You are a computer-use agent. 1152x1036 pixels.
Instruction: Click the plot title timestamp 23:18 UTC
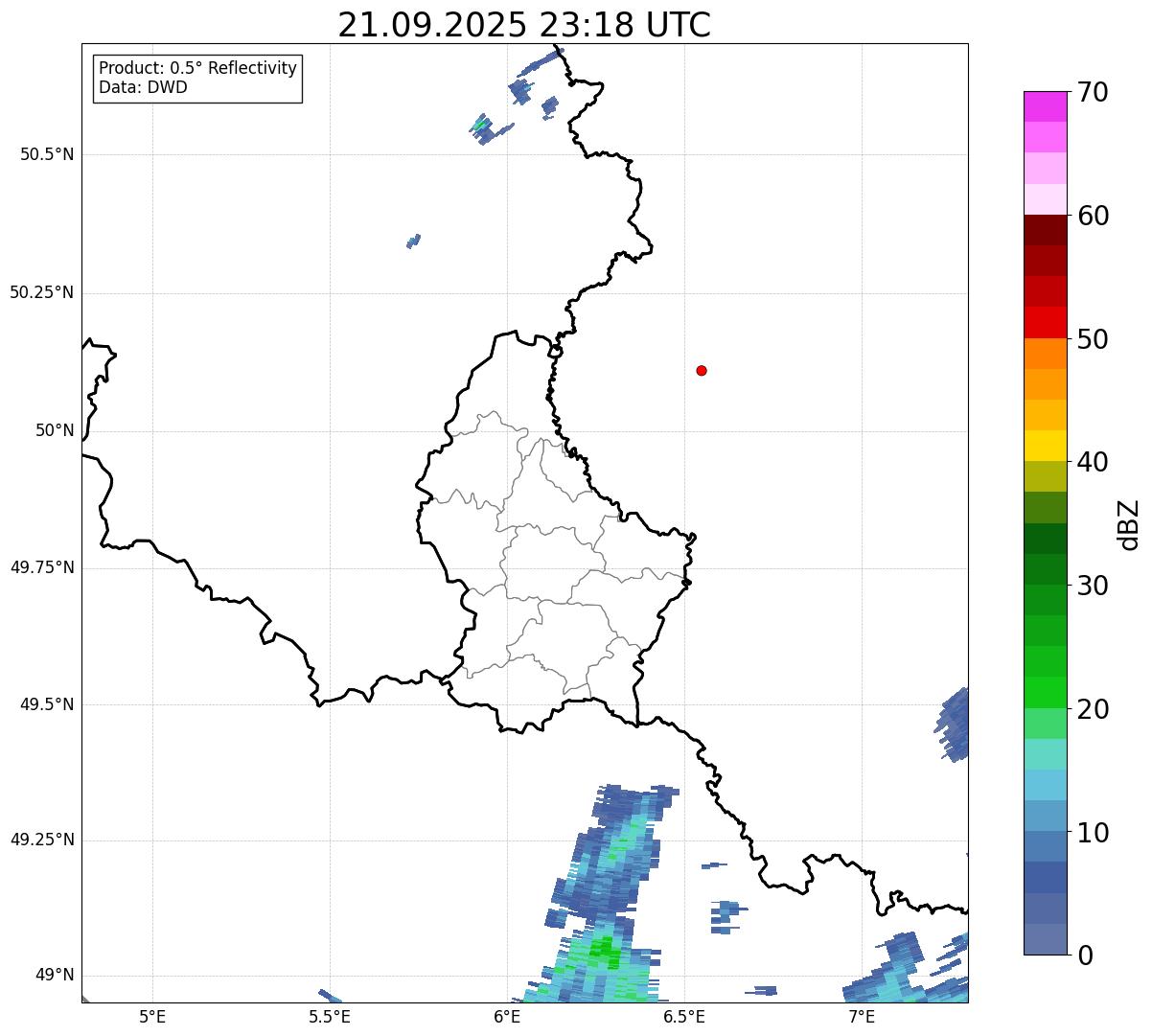pos(524,25)
